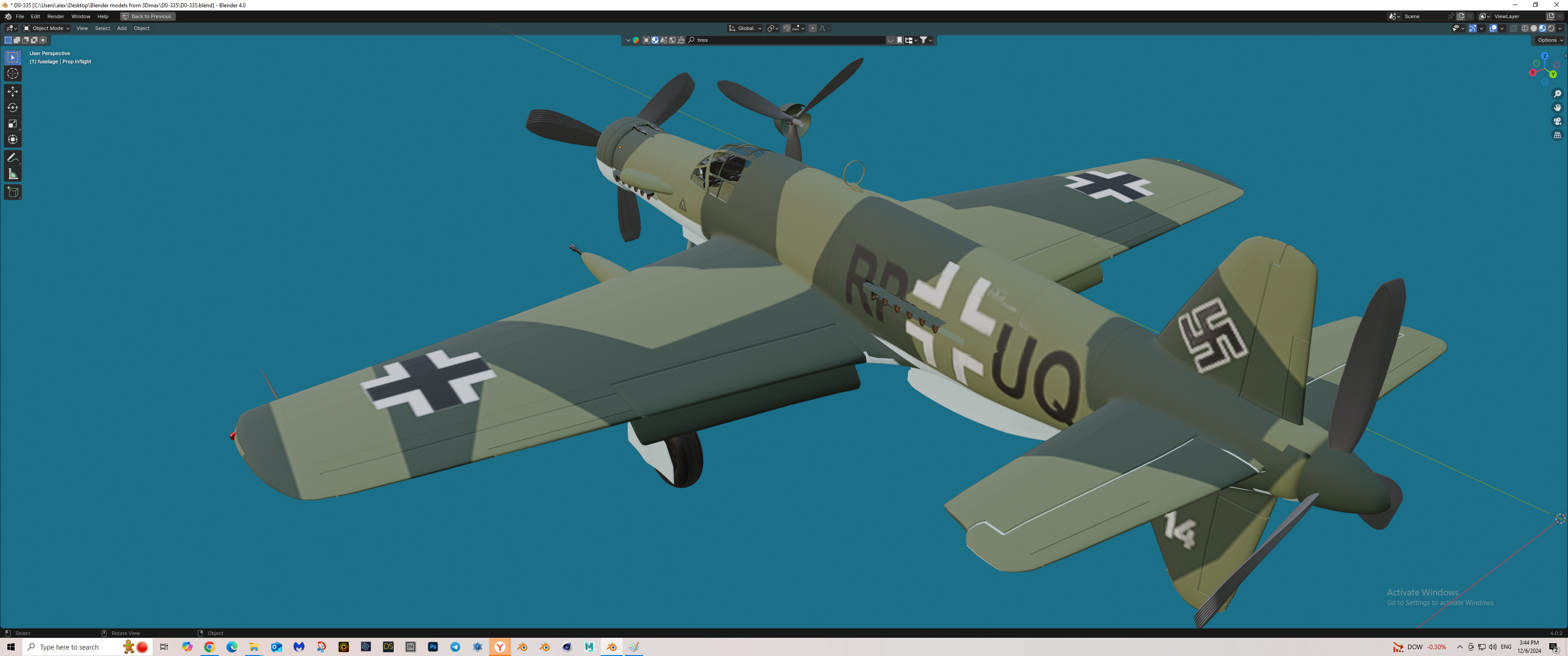This screenshot has width=1568, height=656.
Task: Toggle X-ray view
Action: click(x=1514, y=28)
